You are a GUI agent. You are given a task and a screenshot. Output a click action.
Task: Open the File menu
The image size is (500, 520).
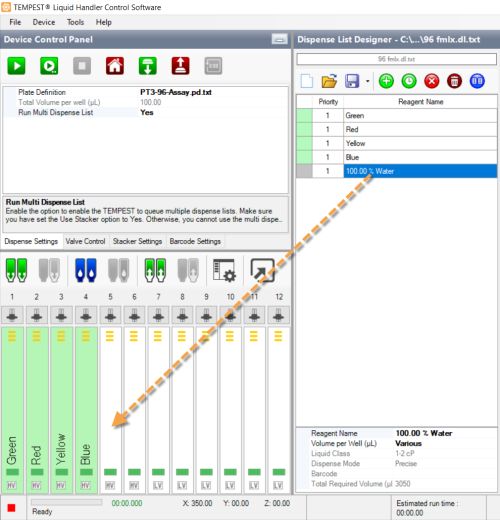pyautogui.click(x=15, y=22)
